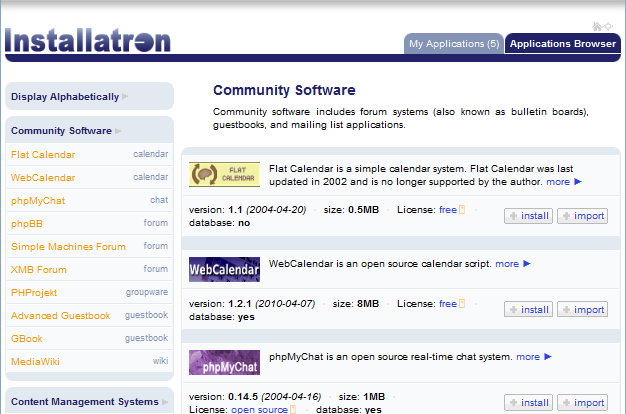The image size is (626, 414).
Task: Import an existing Flat Calendar installation
Action: pyautogui.click(x=582, y=216)
